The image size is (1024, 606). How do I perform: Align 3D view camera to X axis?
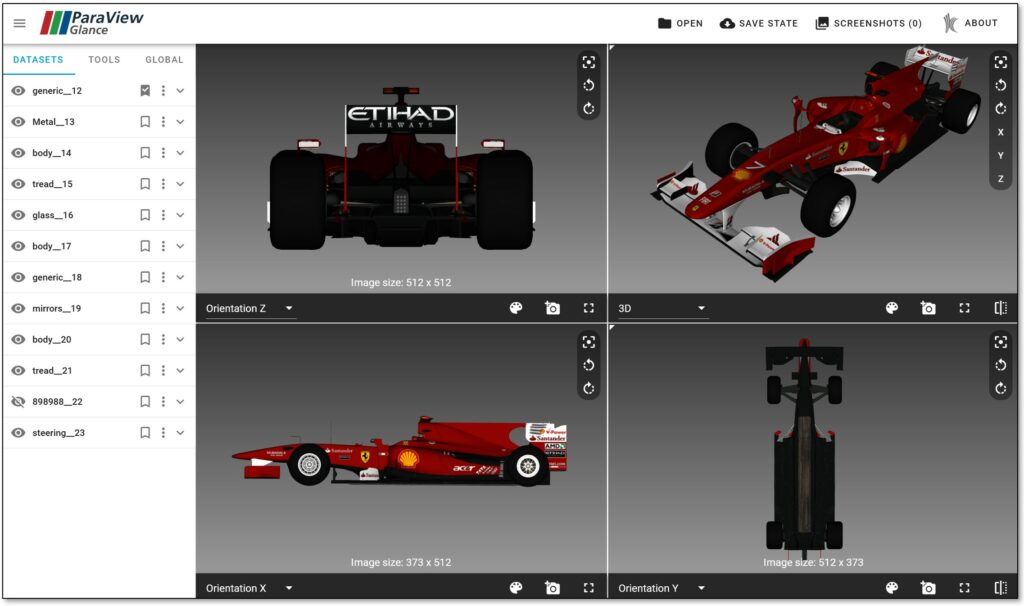coord(1000,132)
